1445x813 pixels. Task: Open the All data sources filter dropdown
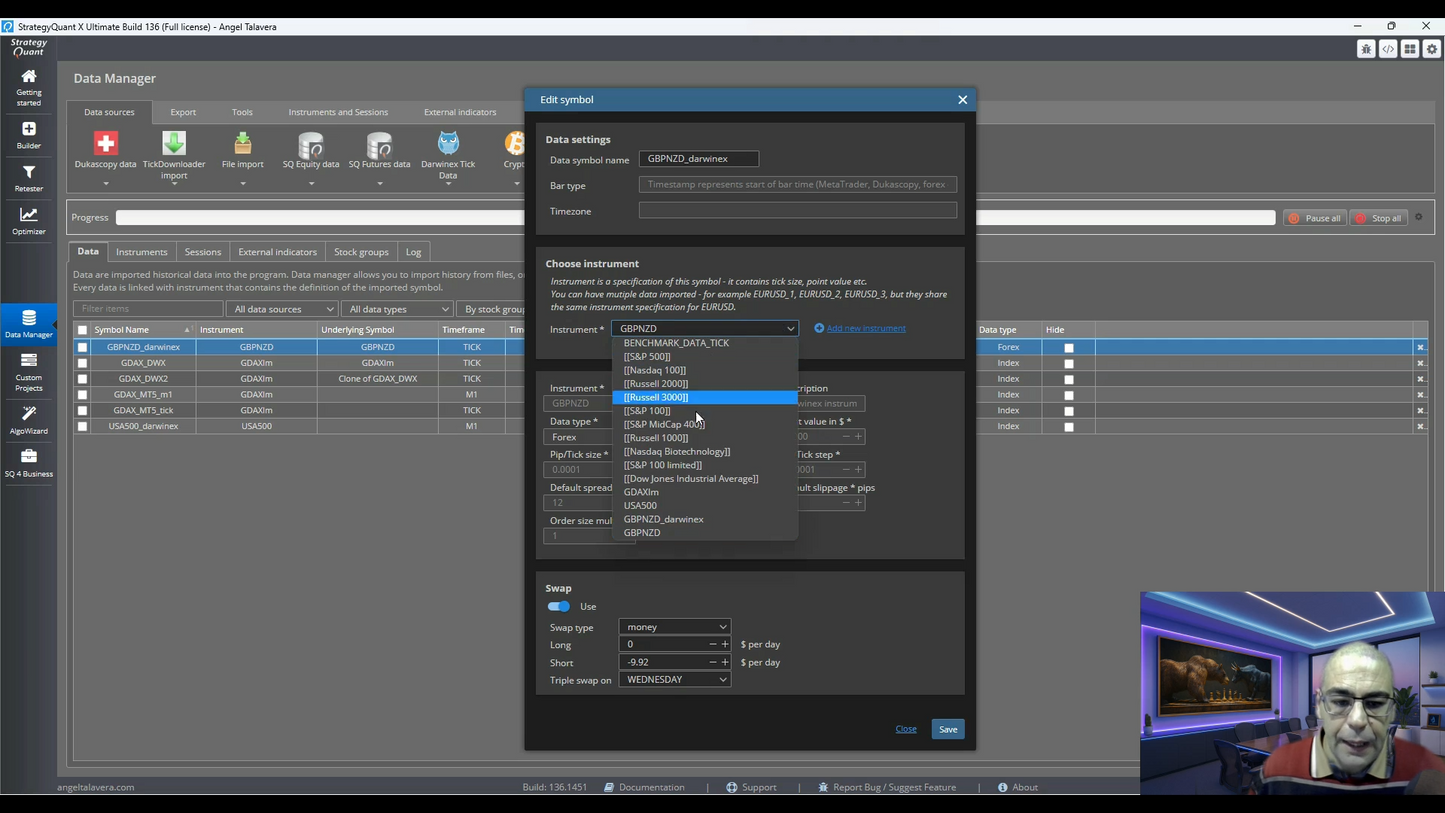282,309
